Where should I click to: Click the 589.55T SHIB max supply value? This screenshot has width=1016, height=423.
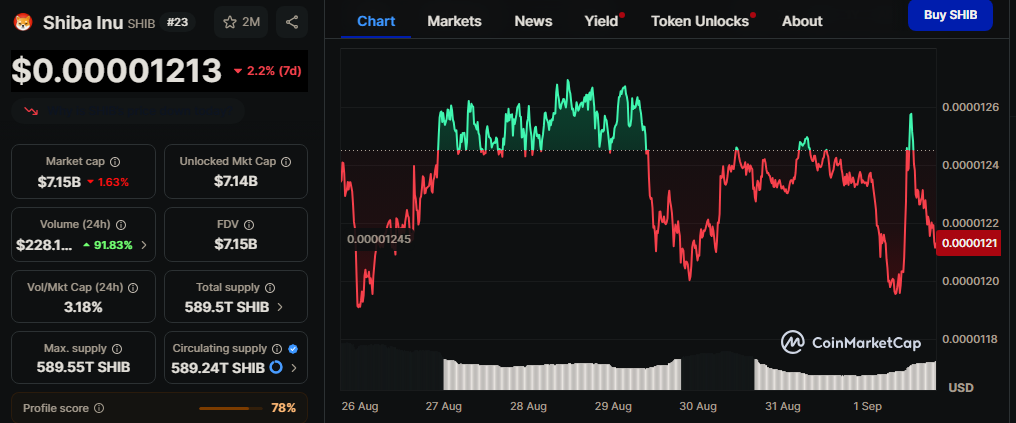[x=84, y=367]
